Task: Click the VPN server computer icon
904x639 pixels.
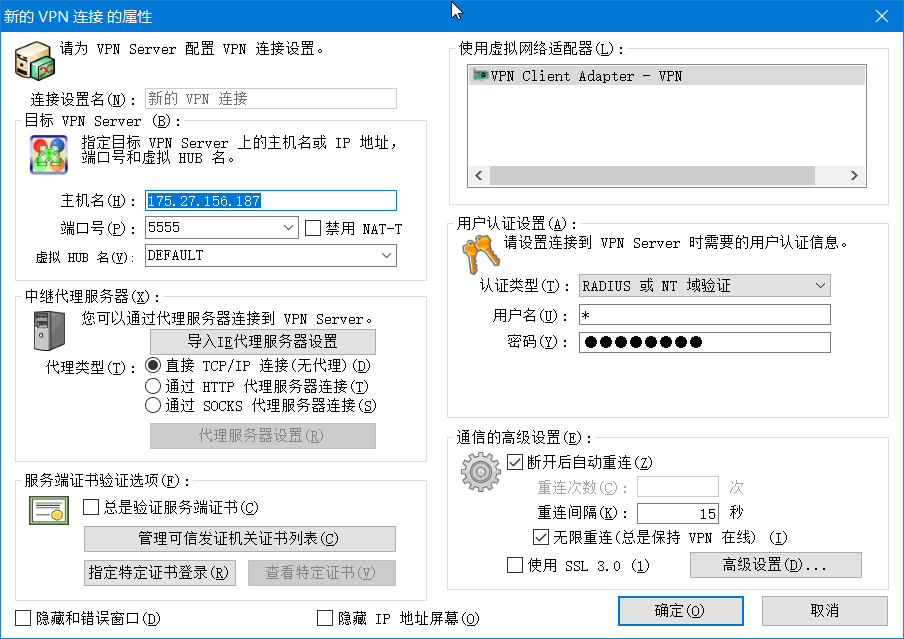Action: tap(34, 61)
